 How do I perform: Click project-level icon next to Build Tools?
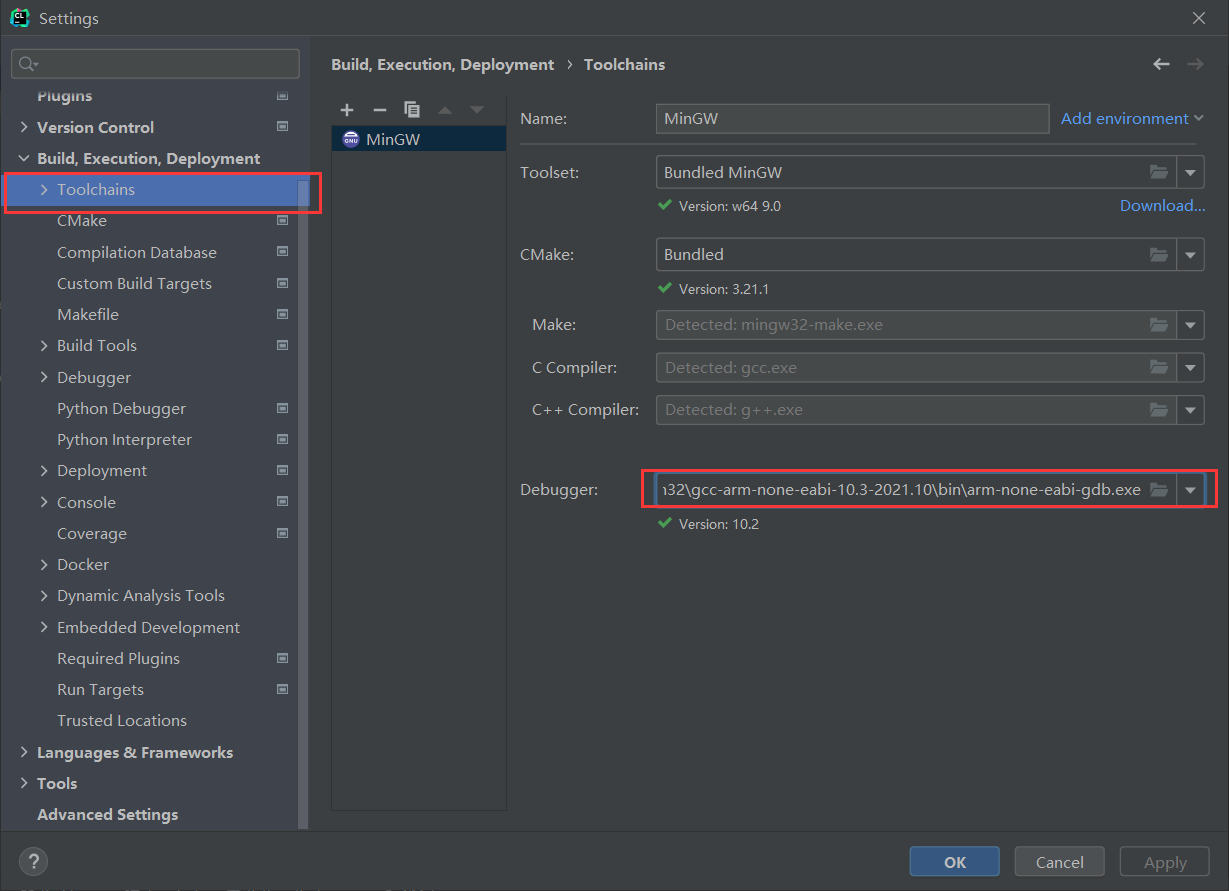282,345
